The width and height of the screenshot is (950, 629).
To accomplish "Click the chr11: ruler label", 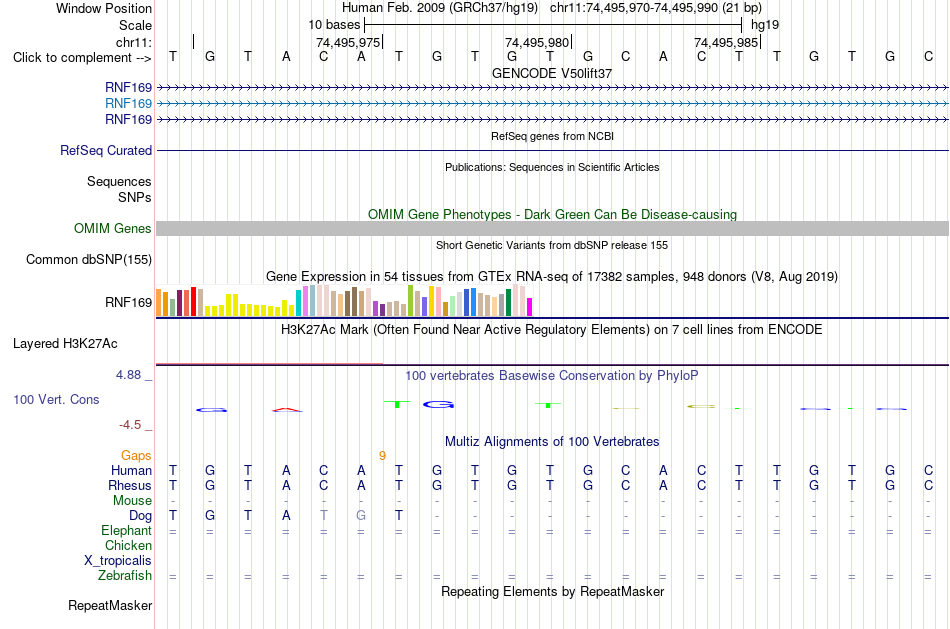I will click(133, 42).
